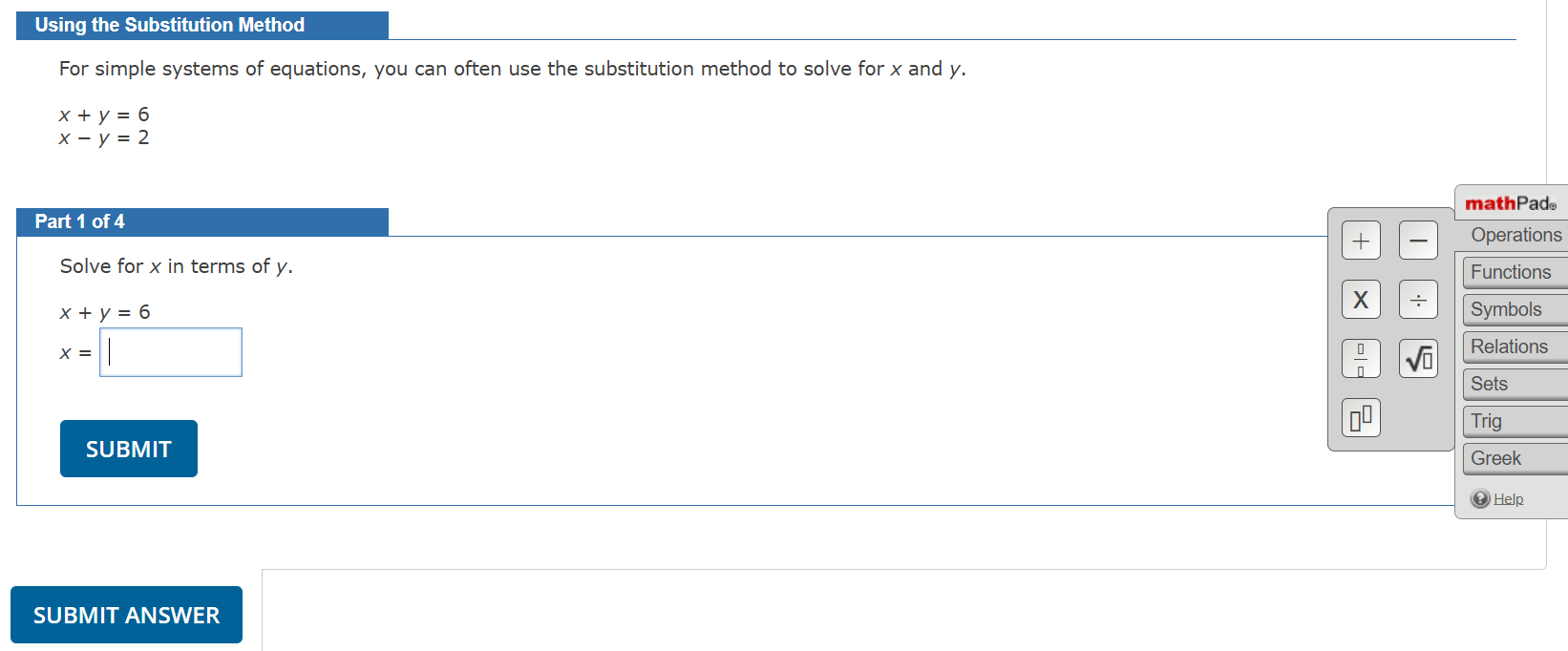Open the Relations palette
1568x651 pixels.
[1513, 346]
